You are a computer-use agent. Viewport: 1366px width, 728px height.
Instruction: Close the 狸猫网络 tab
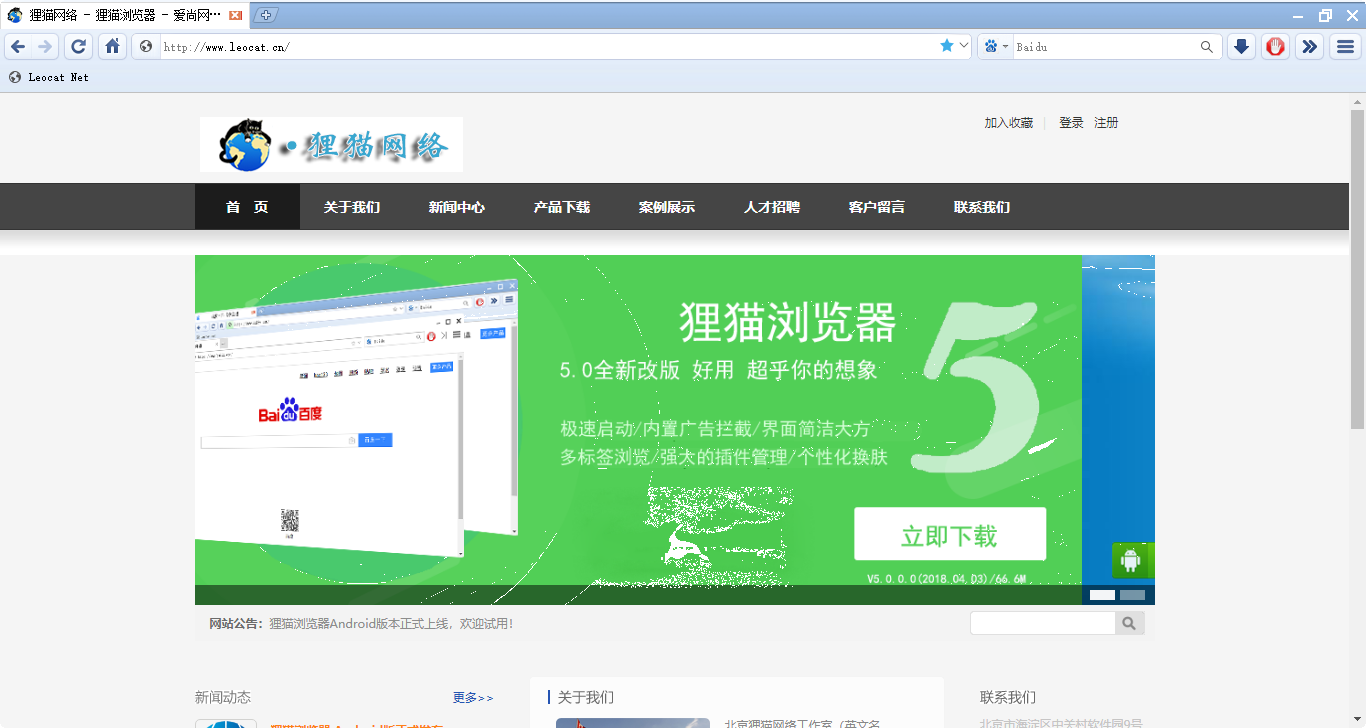[x=235, y=16]
